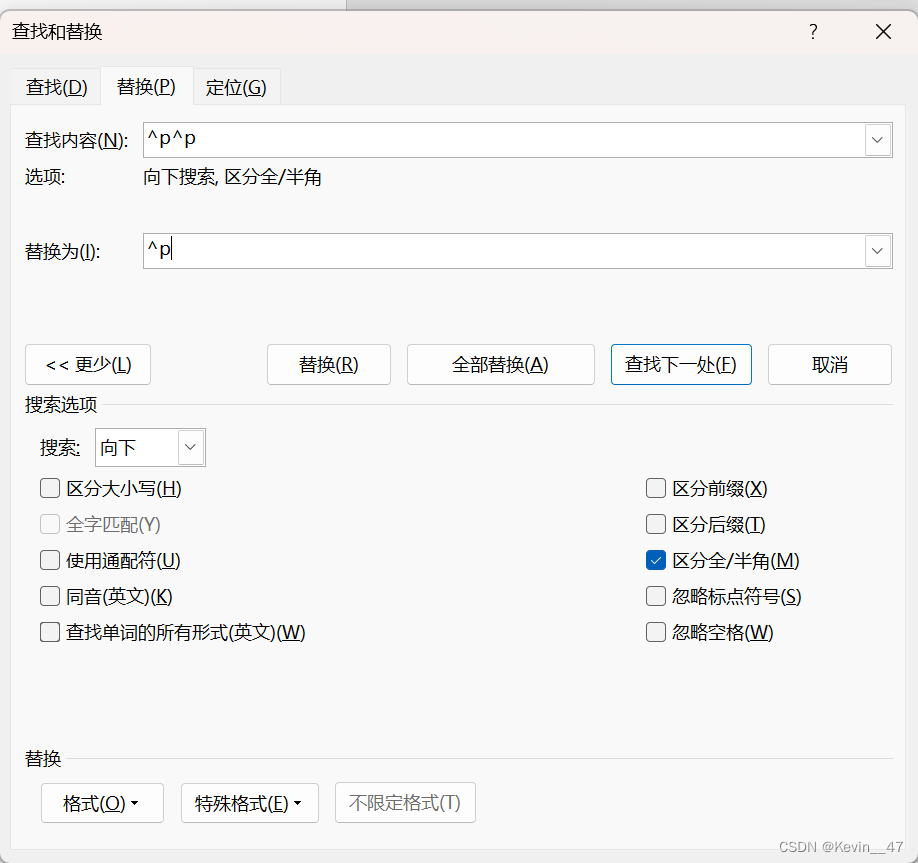Close the Find and Replace dialog

(x=883, y=32)
